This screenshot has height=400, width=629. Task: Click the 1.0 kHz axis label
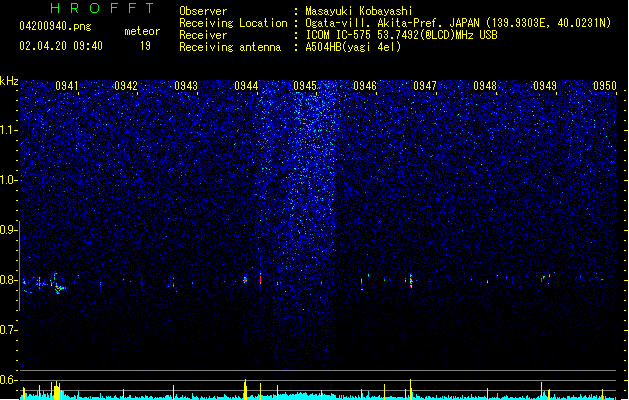[8, 180]
